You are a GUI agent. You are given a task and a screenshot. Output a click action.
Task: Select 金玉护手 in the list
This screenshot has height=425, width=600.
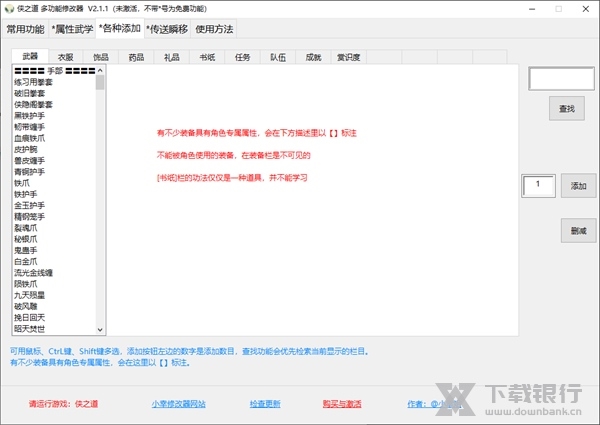point(54,205)
